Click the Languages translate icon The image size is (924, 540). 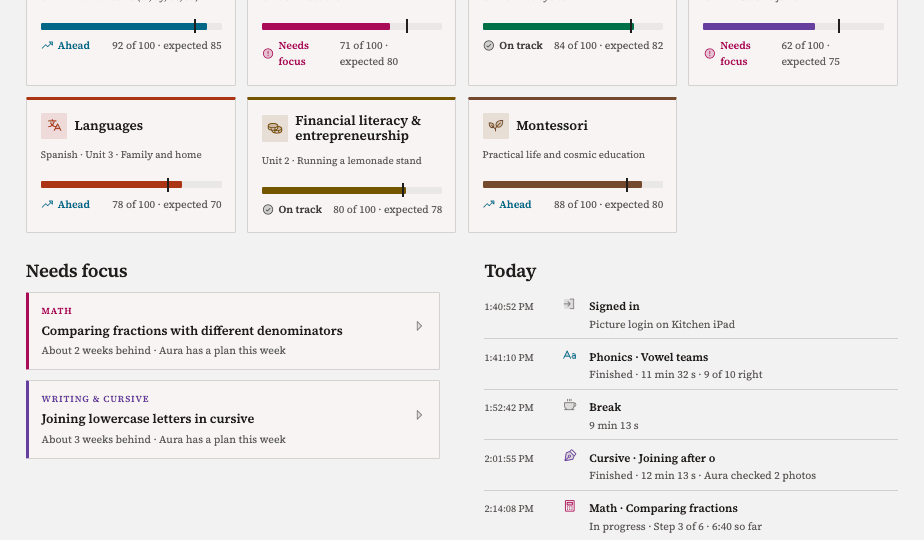54,126
